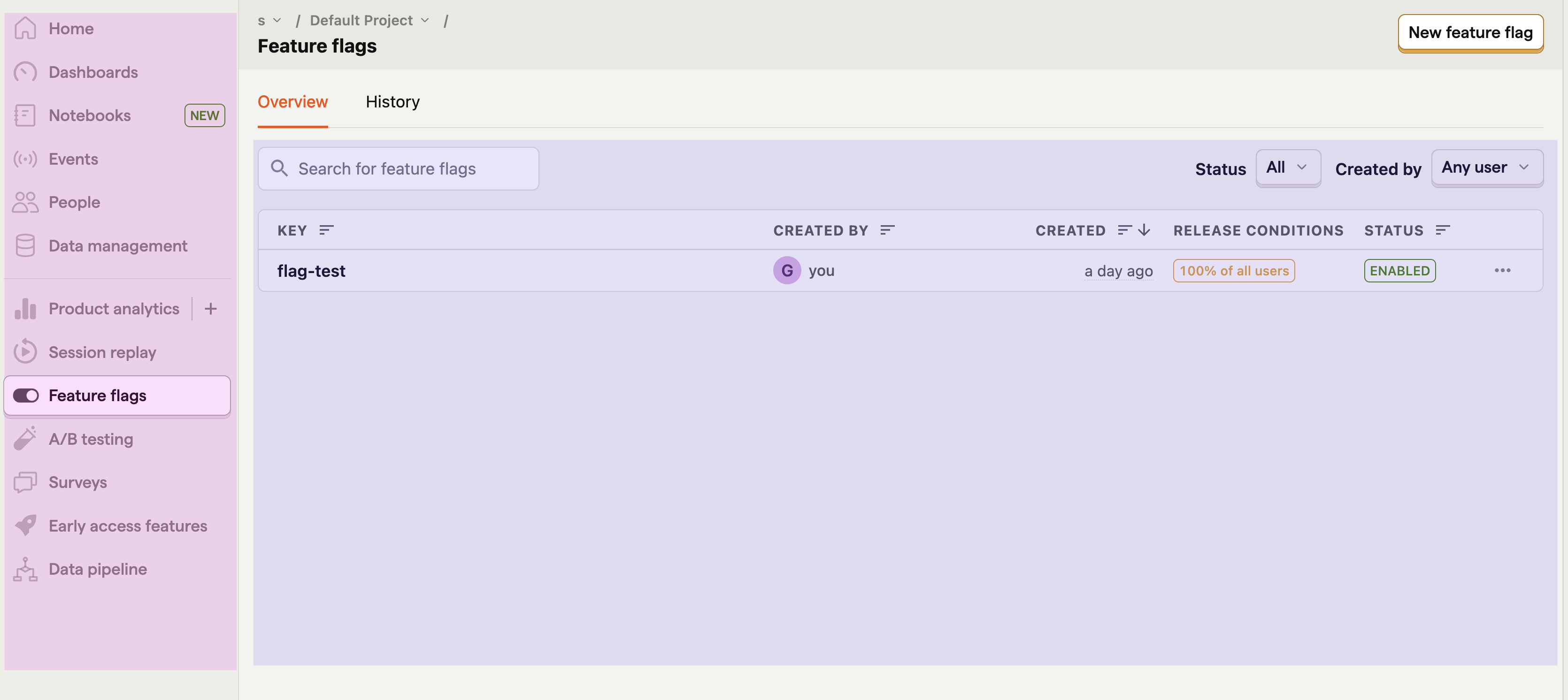Open A/B testing flask icon
The height and width of the screenshot is (700, 1568).
[x=25, y=439]
